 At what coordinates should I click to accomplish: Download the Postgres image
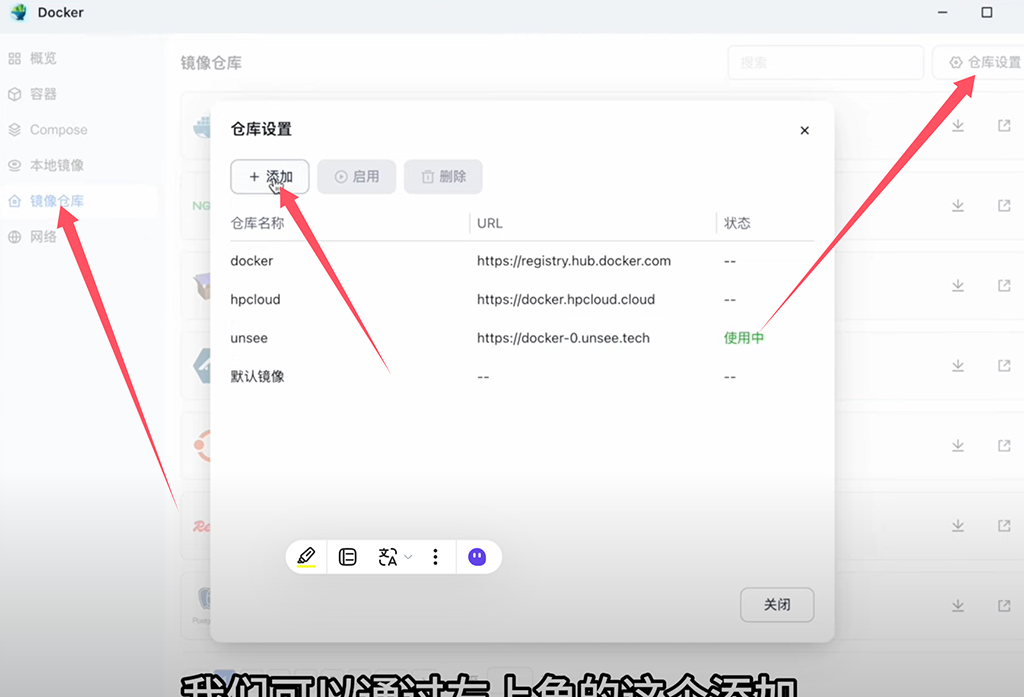(x=957, y=606)
